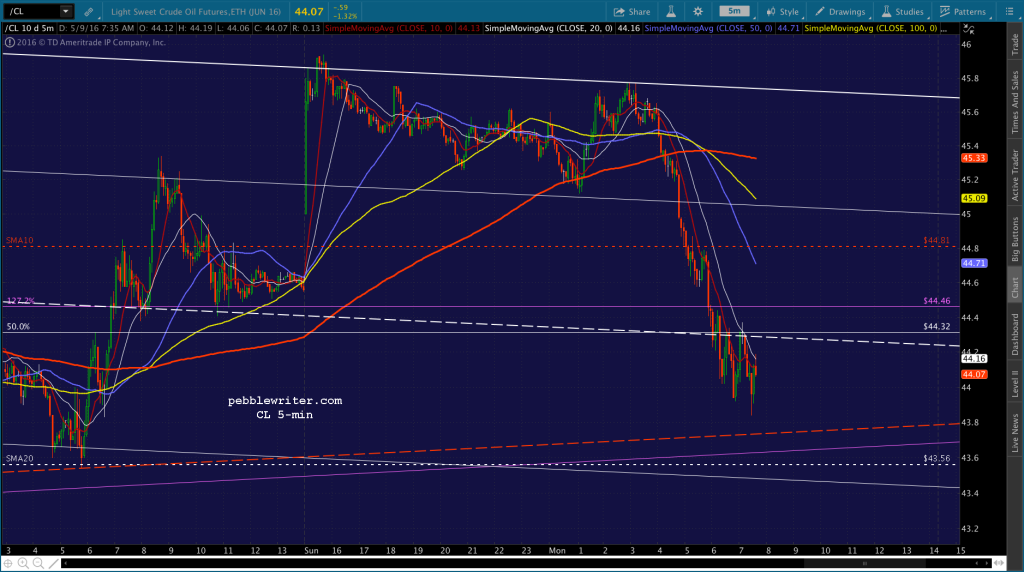This screenshot has width=1024, height=572.
Task: Open the Active Trader sidebar tab
Action: pyautogui.click(x=1015, y=175)
